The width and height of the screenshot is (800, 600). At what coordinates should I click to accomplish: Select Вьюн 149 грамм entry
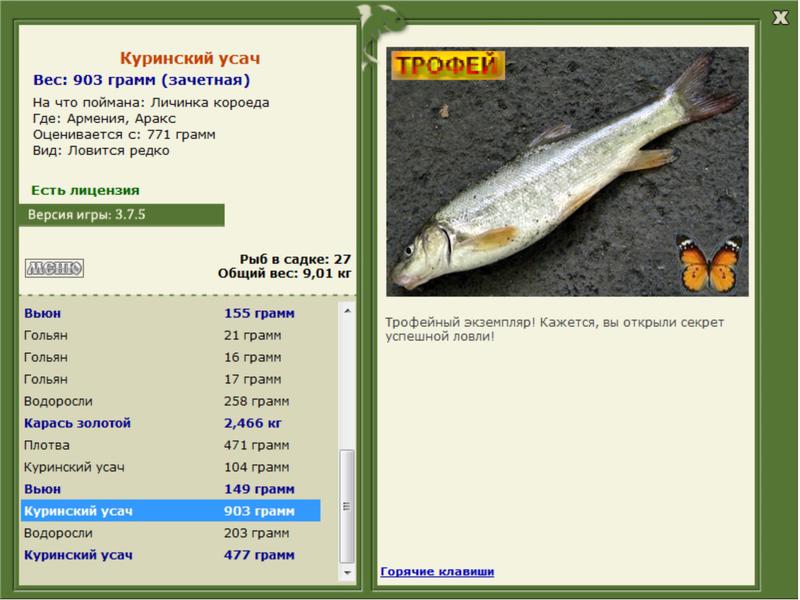[x=170, y=489]
